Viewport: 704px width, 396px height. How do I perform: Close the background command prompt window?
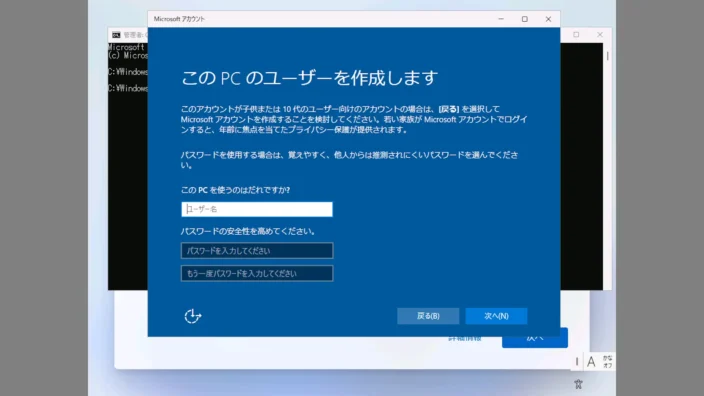coord(600,35)
